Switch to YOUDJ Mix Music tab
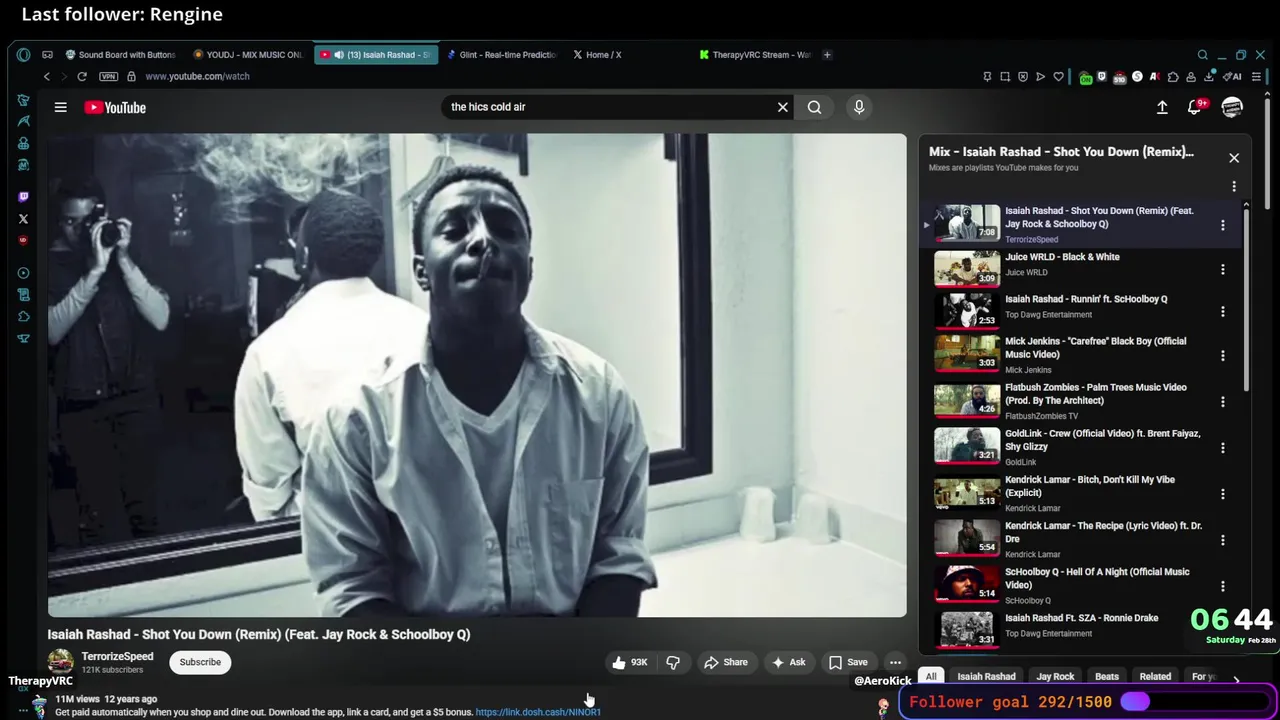 tap(248, 55)
